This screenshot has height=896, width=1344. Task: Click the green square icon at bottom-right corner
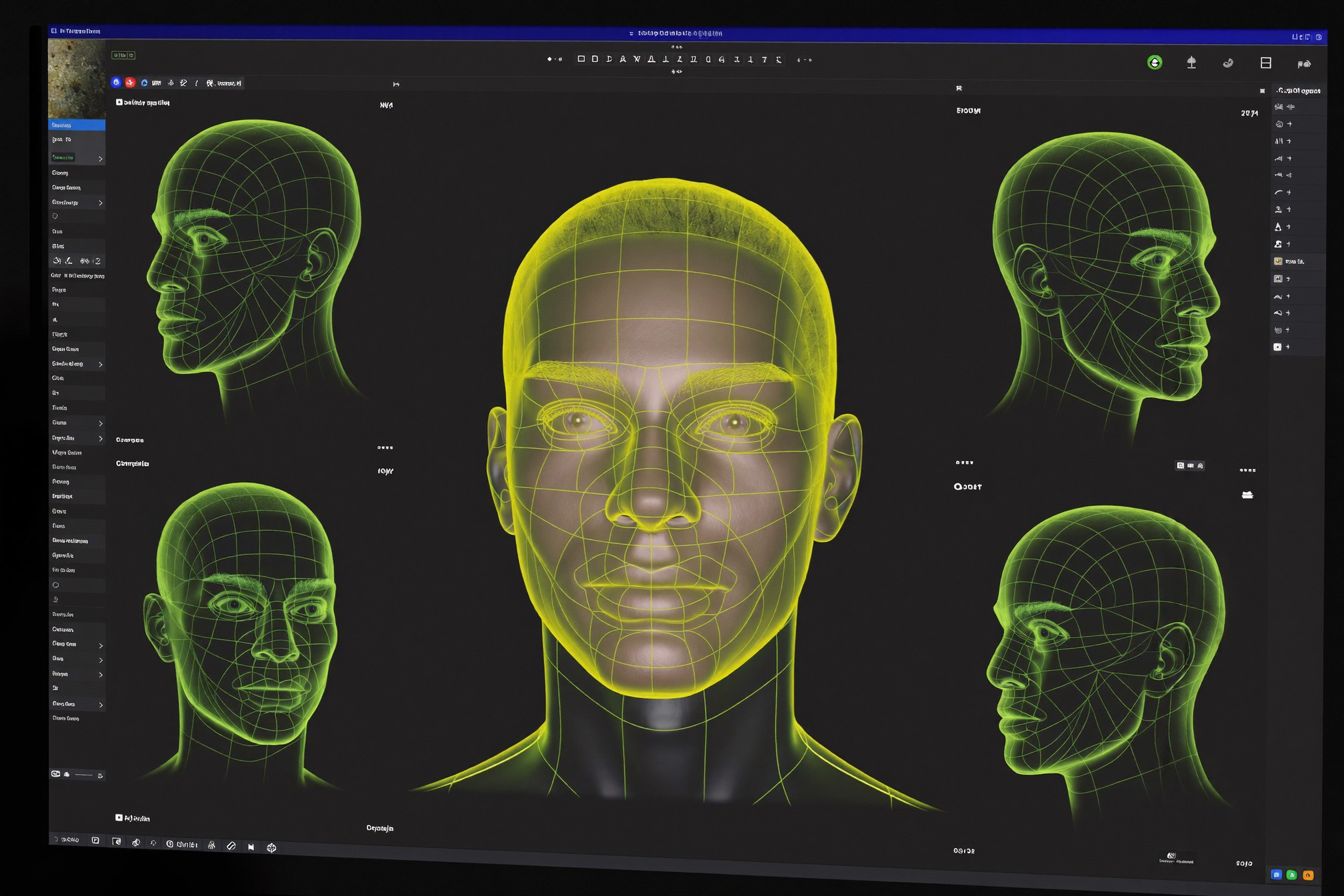(1291, 875)
